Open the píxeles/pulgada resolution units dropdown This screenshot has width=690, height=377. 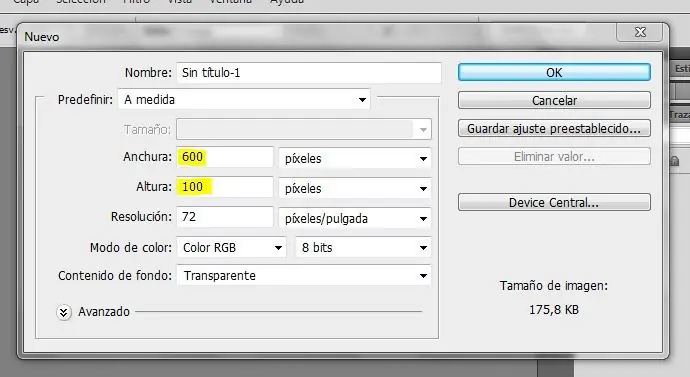355,218
